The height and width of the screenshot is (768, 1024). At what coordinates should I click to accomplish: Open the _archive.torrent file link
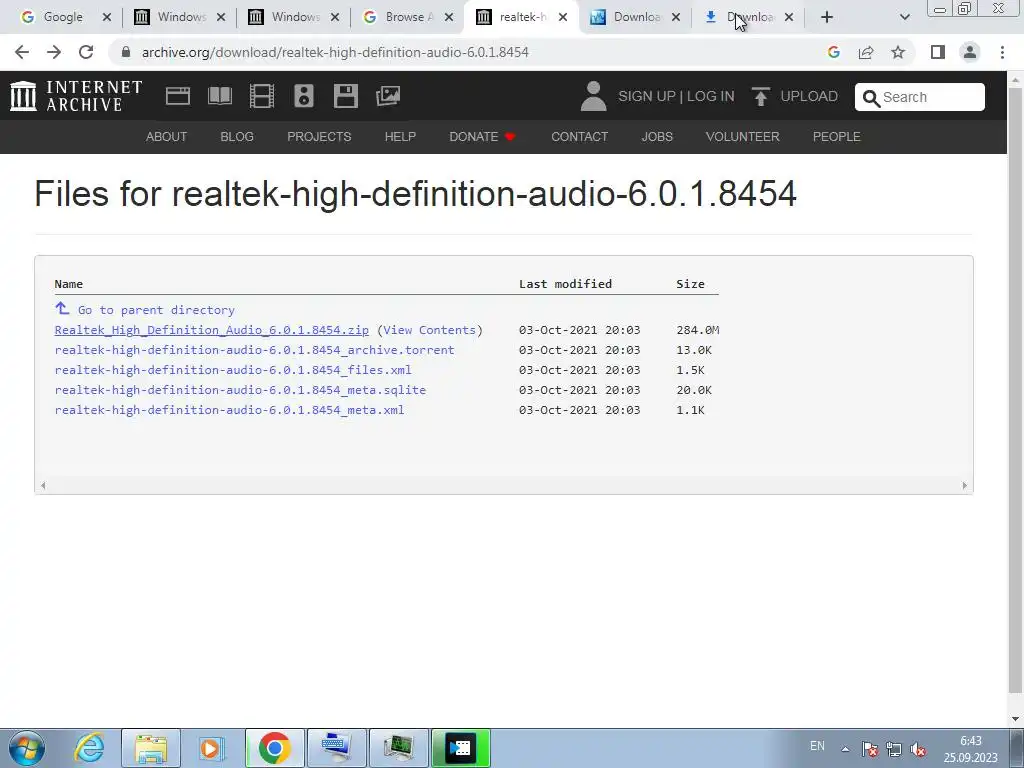(254, 350)
